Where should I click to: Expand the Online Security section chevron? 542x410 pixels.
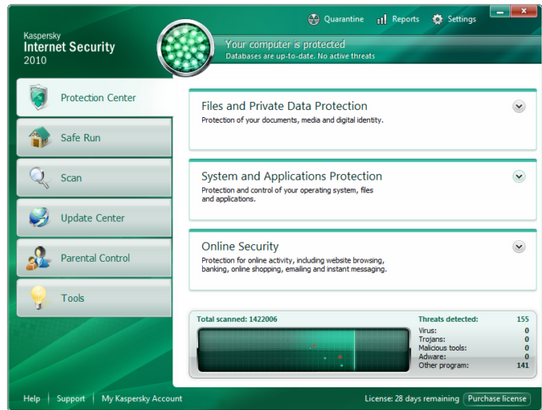tap(519, 247)
